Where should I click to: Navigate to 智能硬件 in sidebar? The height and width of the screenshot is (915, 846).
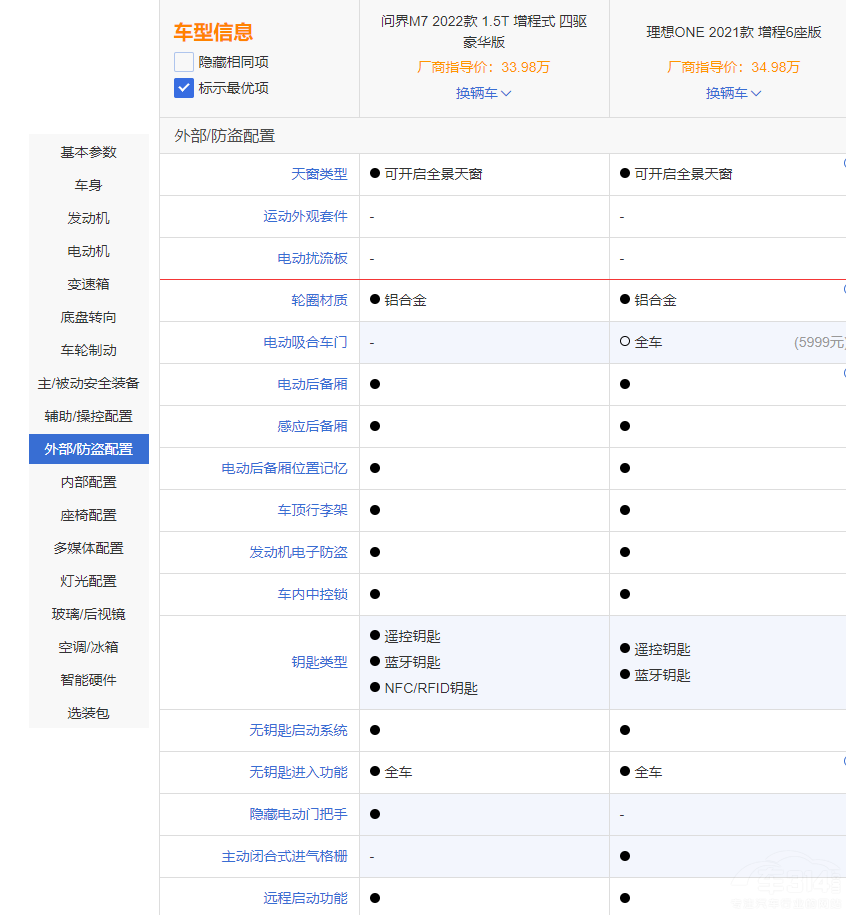(x=89, y=680)
